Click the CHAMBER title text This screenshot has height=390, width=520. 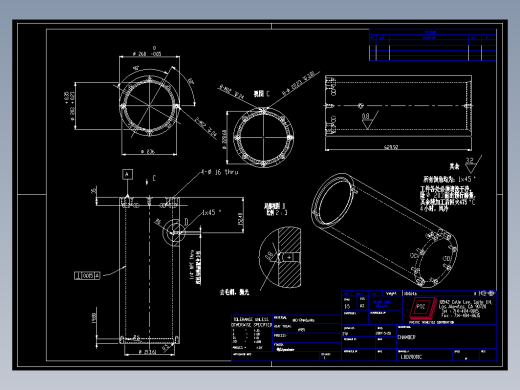[x=406, y=337]
